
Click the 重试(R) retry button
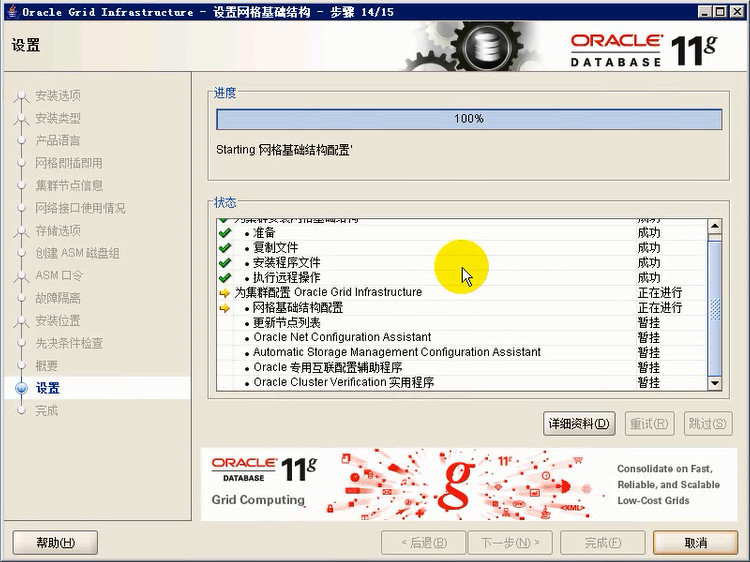[x=649, y=424]
